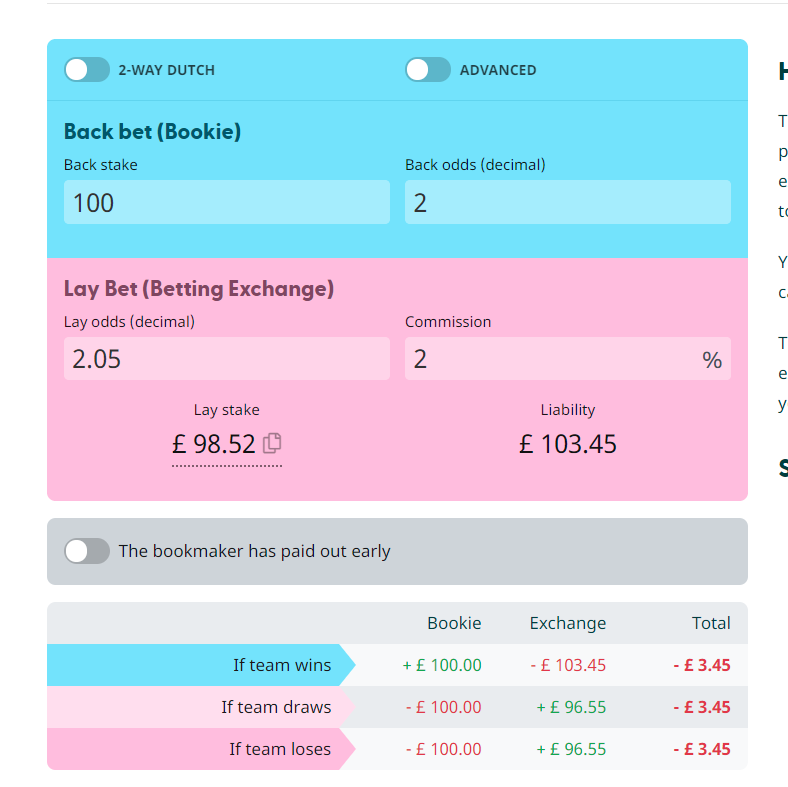
Task: Edit the Lay odds (decimal) field
Action: coord(227,358)
